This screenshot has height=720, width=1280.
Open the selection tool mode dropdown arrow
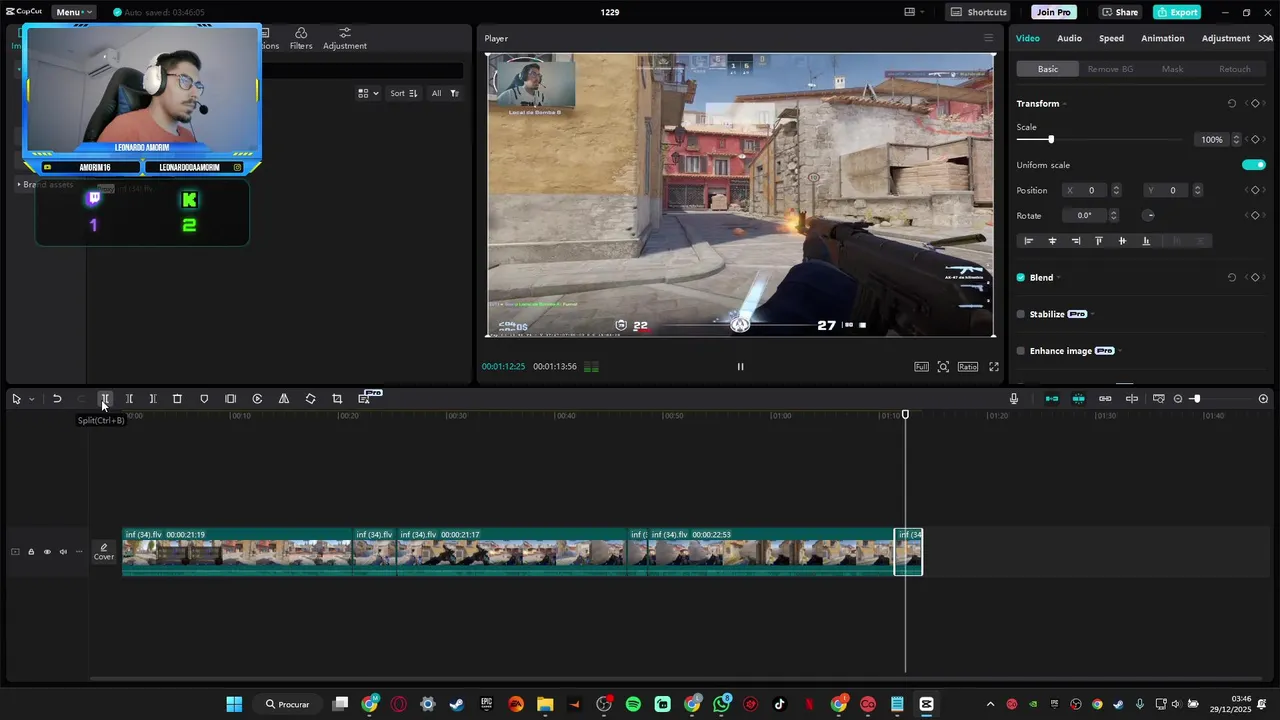[x=31, y=399]
